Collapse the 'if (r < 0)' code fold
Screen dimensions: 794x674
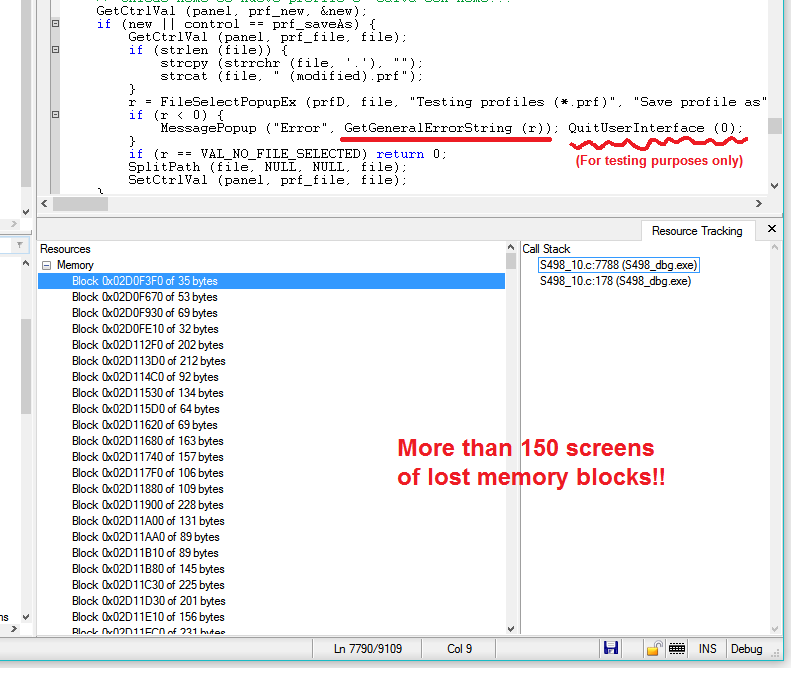pyautogui.click(x=56, y=115)
